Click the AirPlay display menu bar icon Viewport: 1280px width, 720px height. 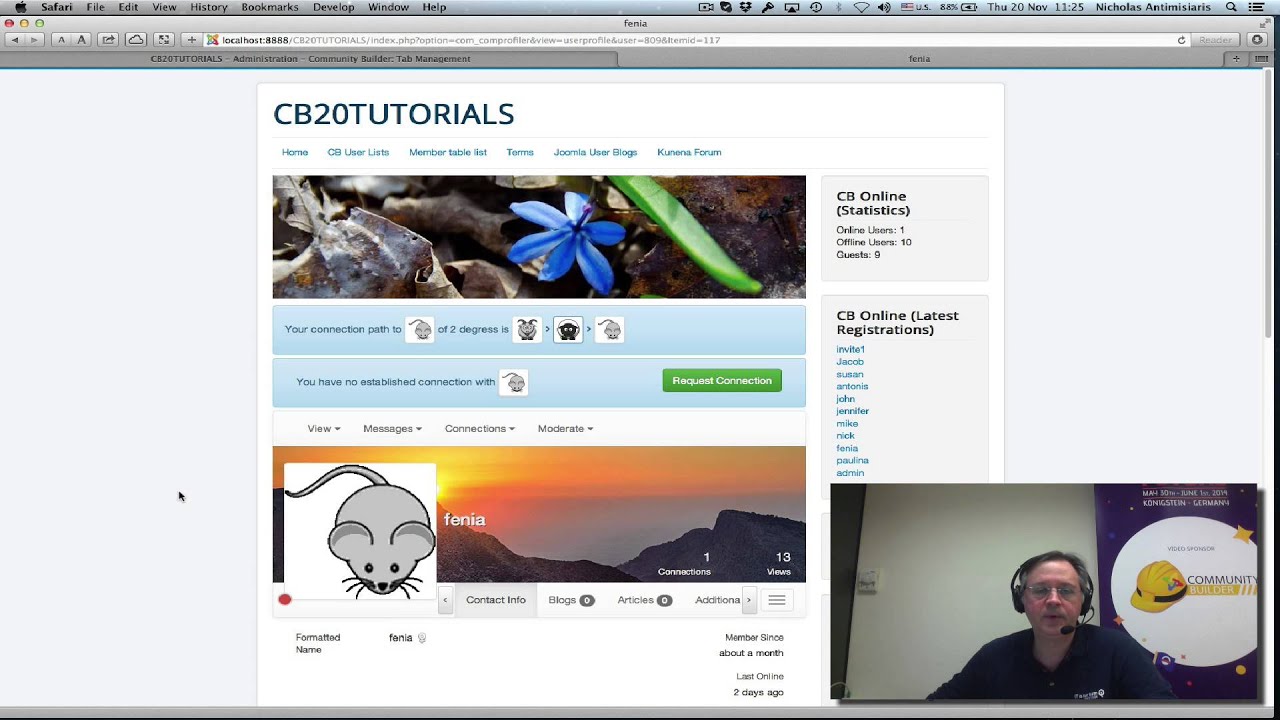pyautogui.click(x=792, y=7)
